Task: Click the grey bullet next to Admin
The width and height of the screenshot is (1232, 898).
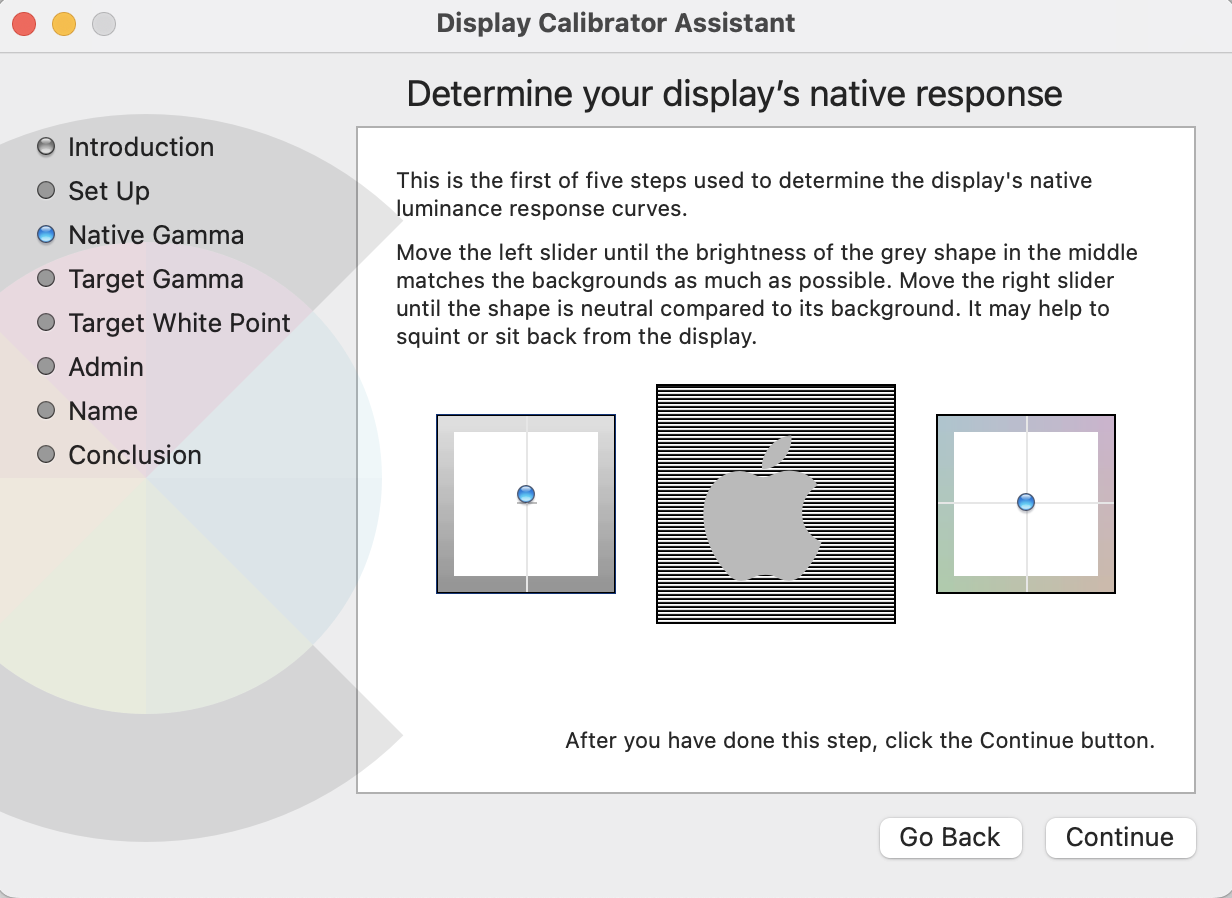Action: pos(45,367)
